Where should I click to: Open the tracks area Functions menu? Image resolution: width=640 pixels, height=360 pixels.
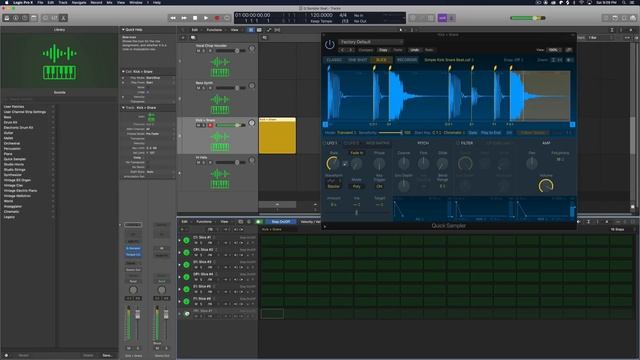tap(214, 30)
